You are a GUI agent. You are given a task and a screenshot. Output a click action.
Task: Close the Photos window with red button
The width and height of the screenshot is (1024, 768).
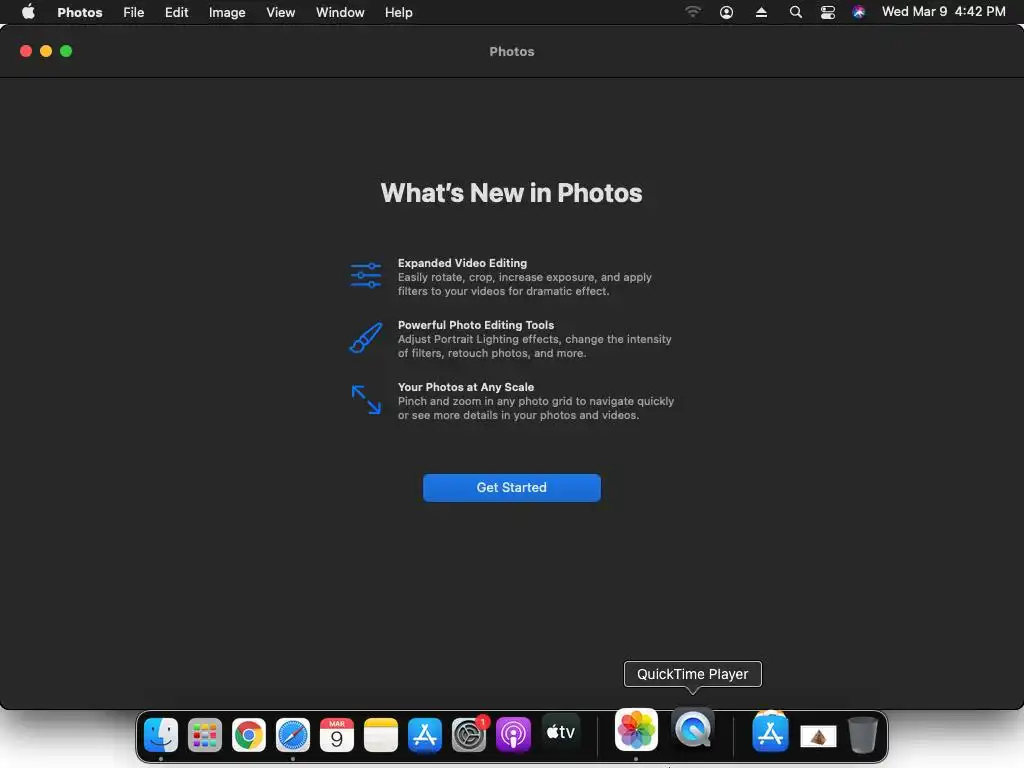click(x=26, y=51)
